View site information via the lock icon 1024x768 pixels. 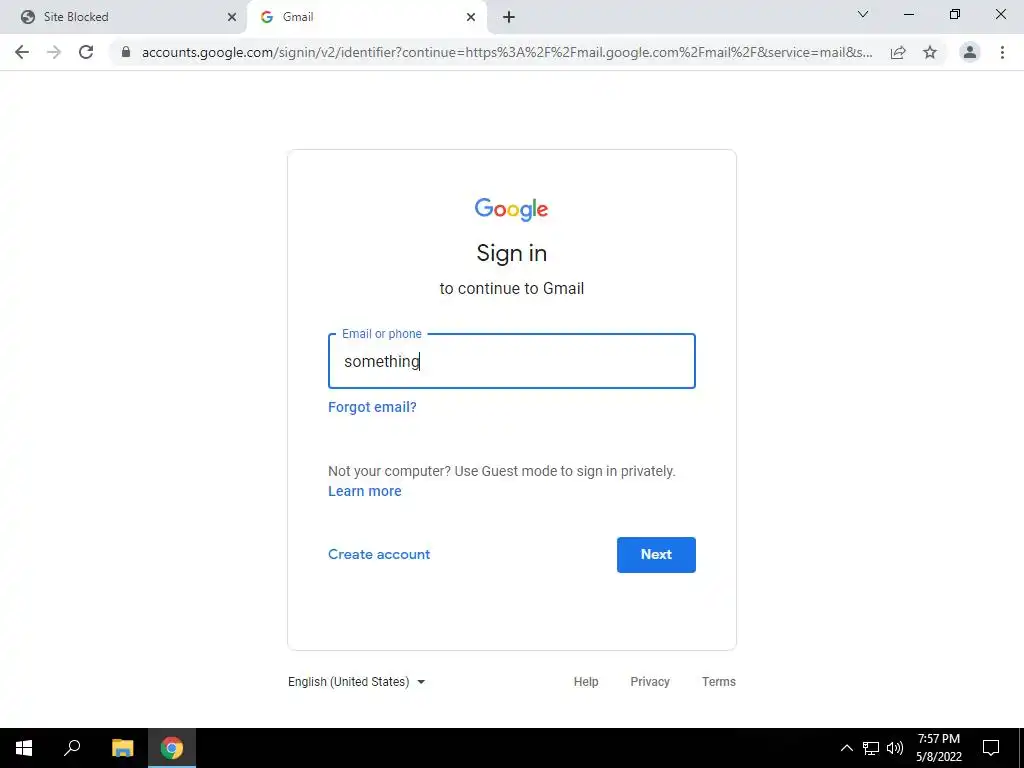point(126,52)
